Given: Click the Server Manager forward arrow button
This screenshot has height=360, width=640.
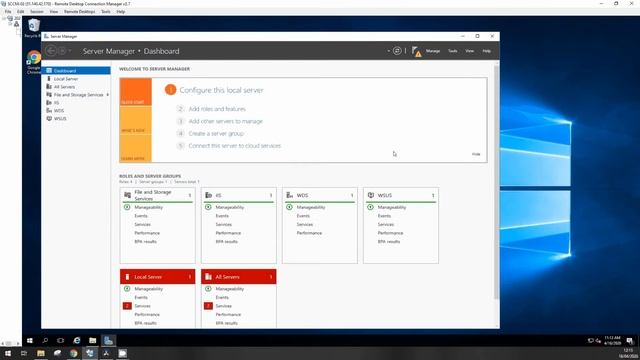Looking at the screenshot, I should click(x=62, y=51).
